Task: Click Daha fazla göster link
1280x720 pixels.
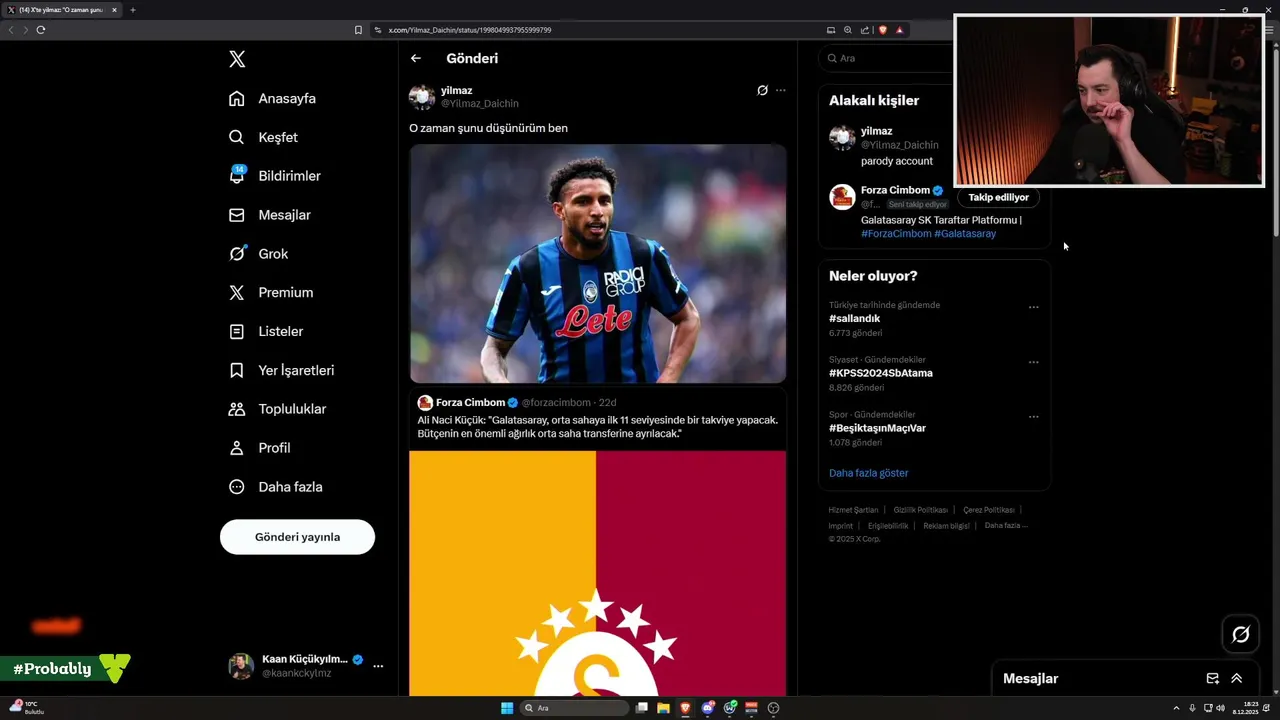Action: coord(868,473)
